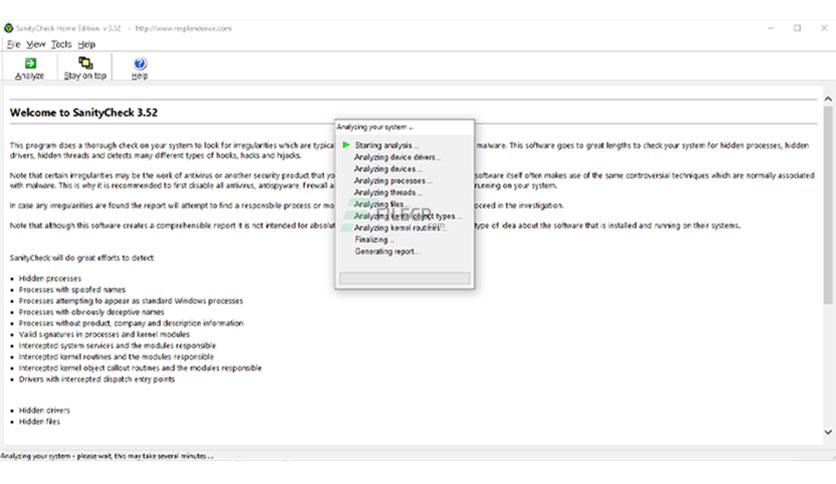Screen dimensions: 836x484
Task: Click 'Hidden drivers' bullet item
Action: point(44,410)
